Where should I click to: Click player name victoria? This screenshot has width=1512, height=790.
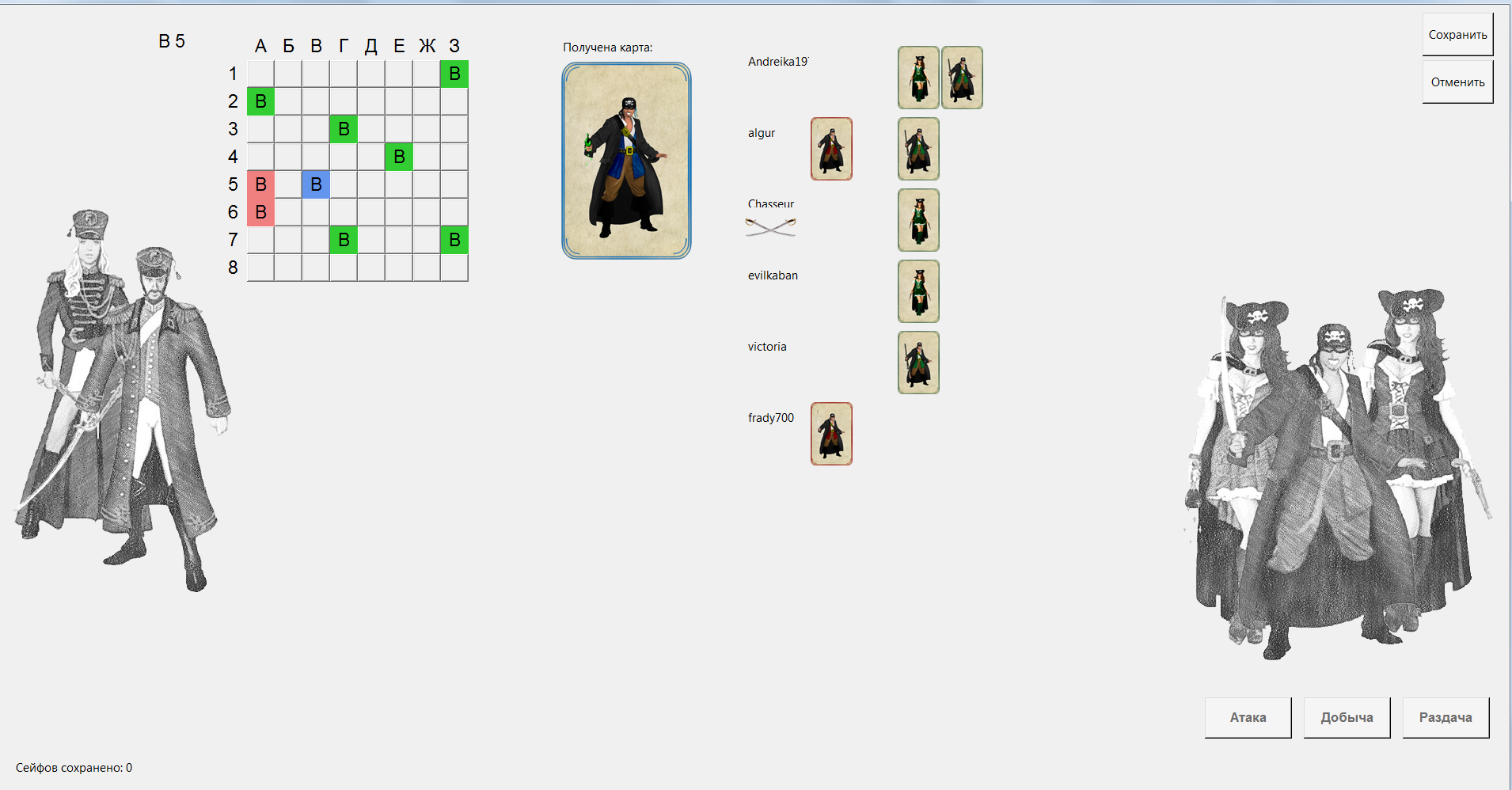(767, 347)
